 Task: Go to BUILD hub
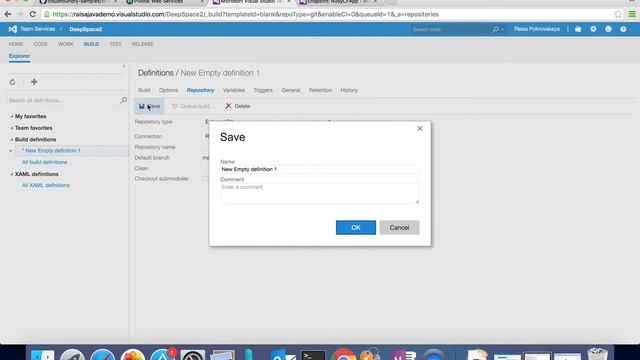(x=91, y=44)
